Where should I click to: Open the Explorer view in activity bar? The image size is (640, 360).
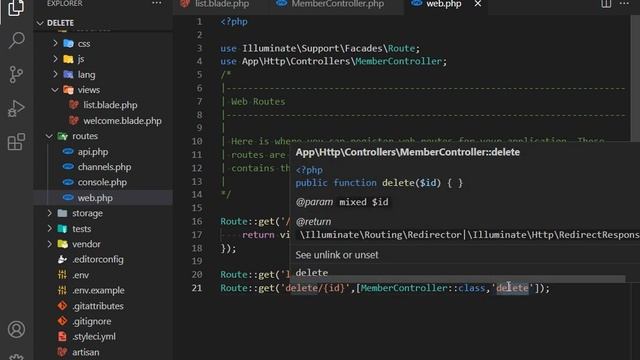(16, 8)
